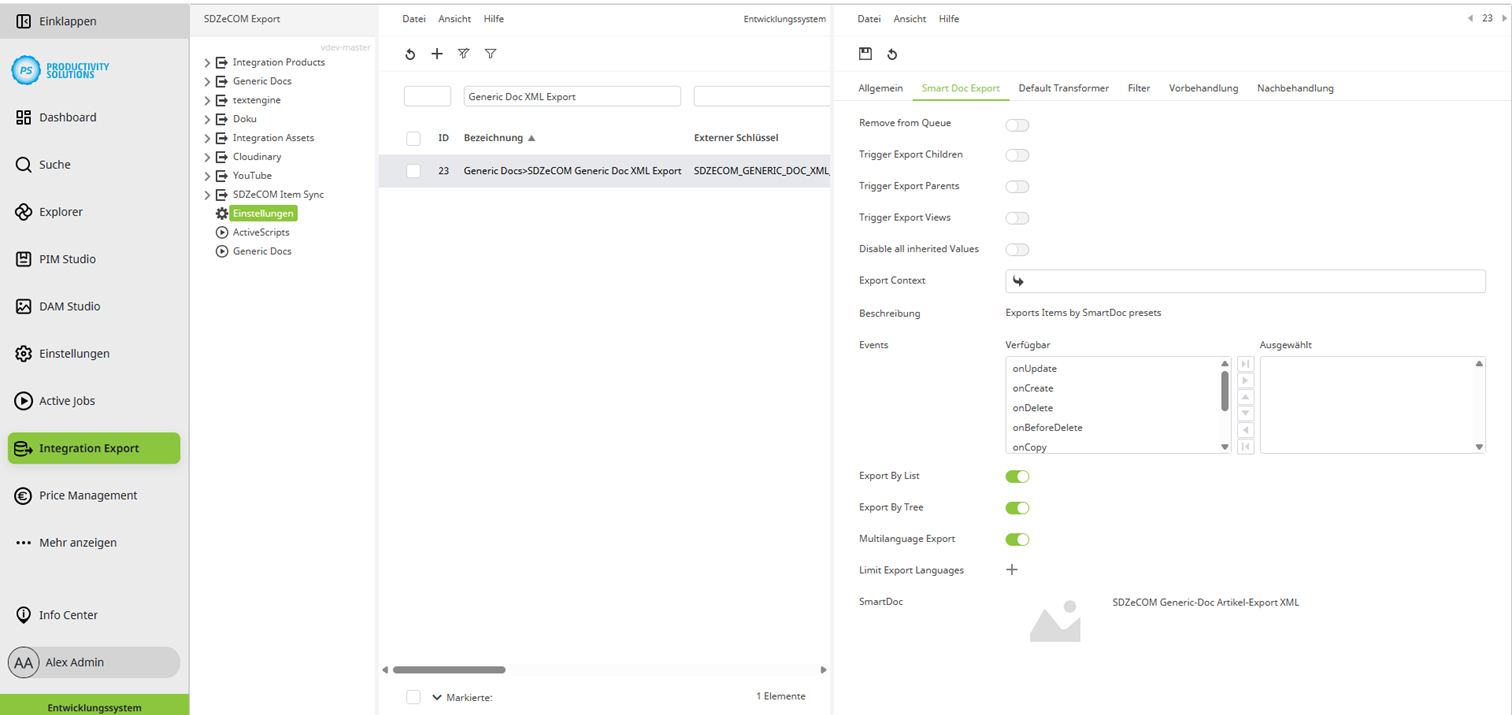The width and height of the screenshot is (1512, 715).
Task: Add a language with the Limit Export Languages plus
Action: [x=1011, y=569]
